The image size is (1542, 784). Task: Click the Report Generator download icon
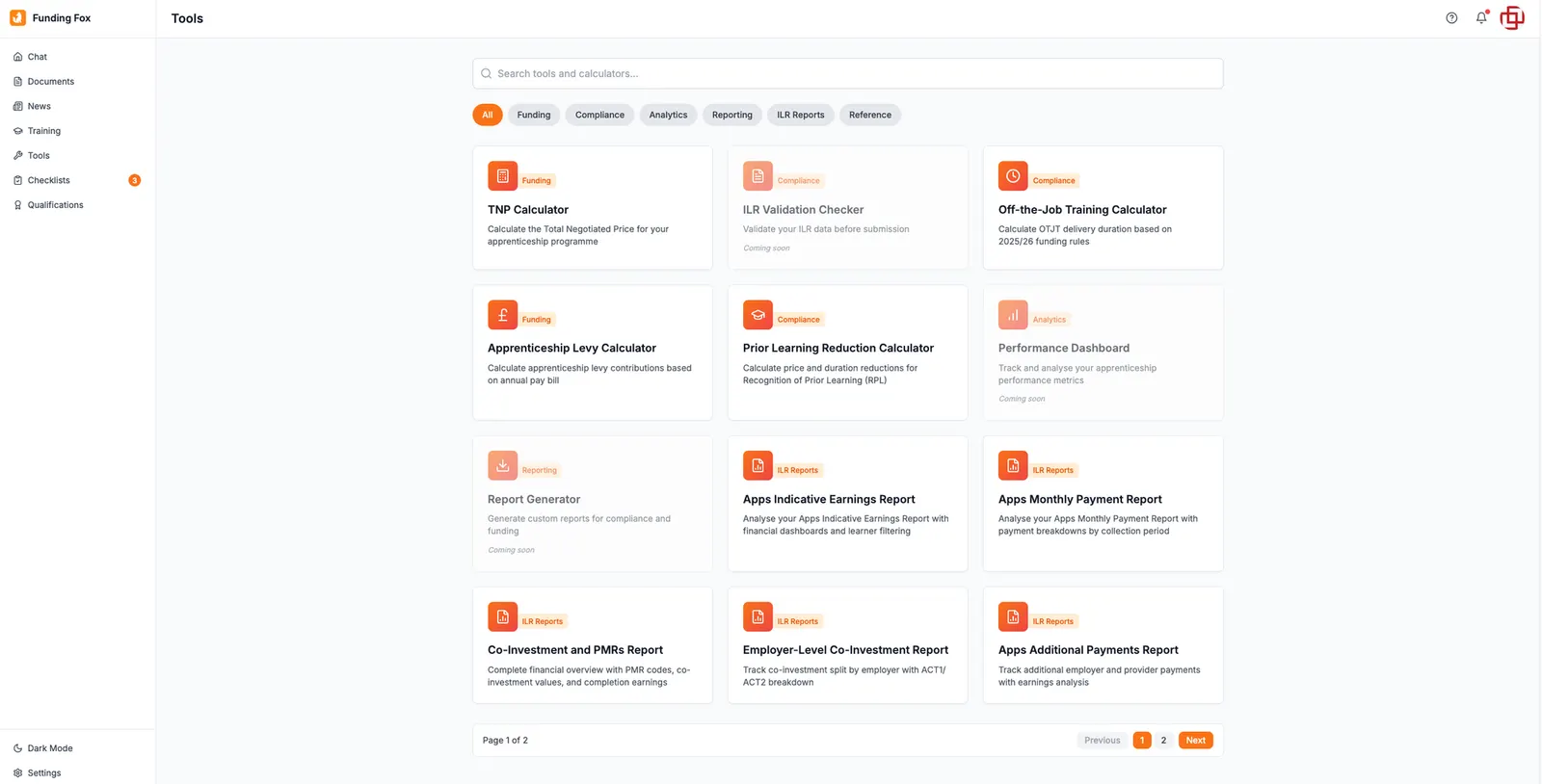pyautogui.click(x=502, y=466)
